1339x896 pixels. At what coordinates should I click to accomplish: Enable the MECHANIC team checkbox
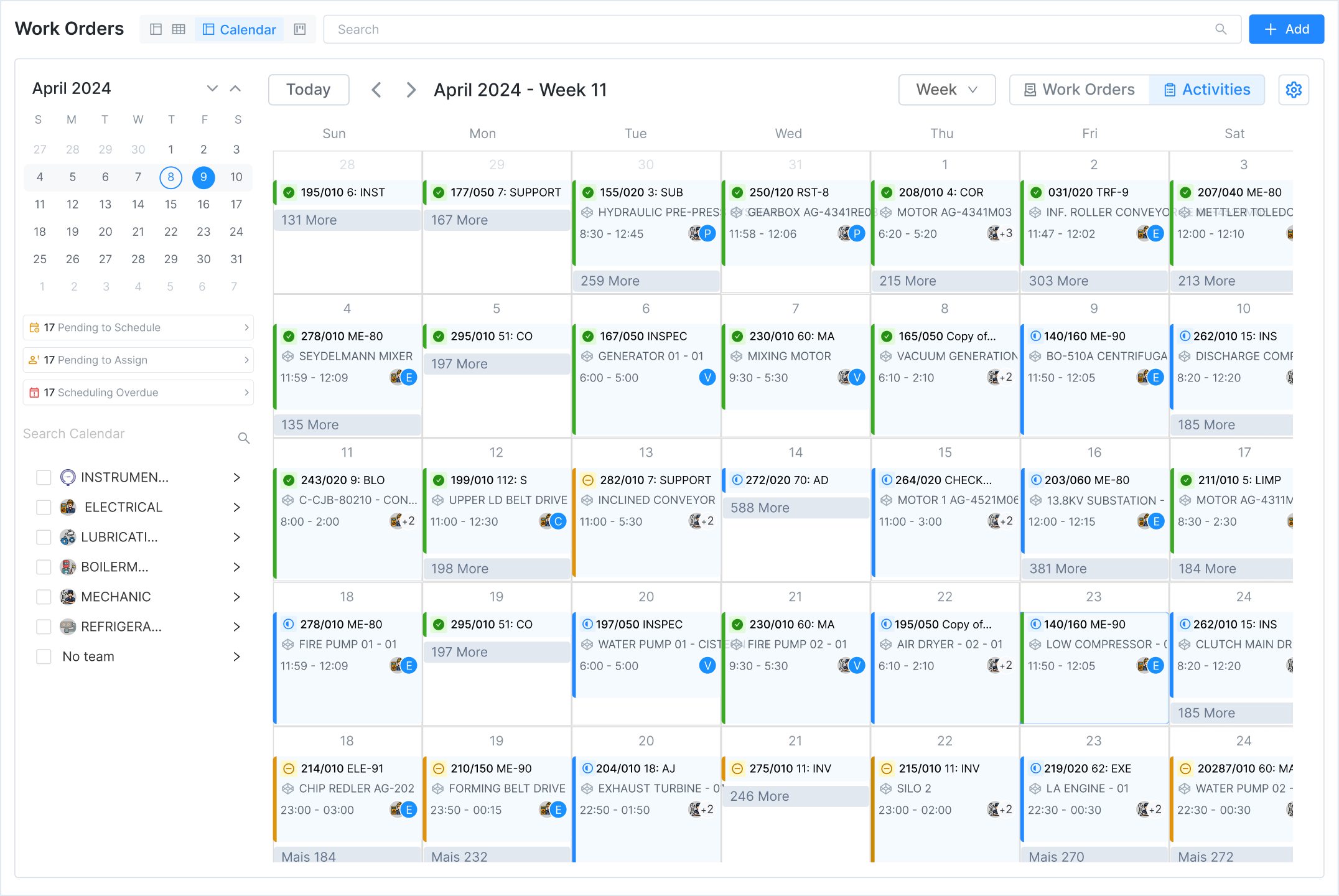coord(44,597)
